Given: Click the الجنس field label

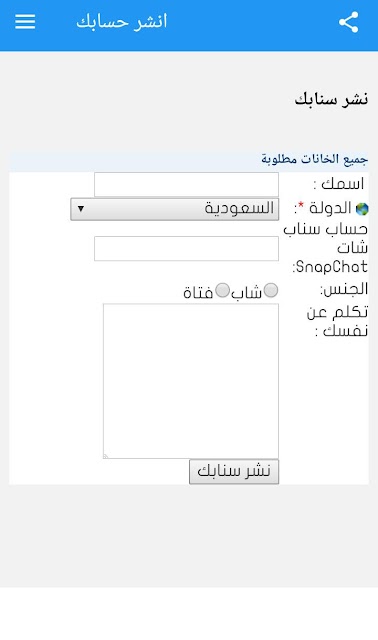Looking at the screenshot, I should pos(344,289).
